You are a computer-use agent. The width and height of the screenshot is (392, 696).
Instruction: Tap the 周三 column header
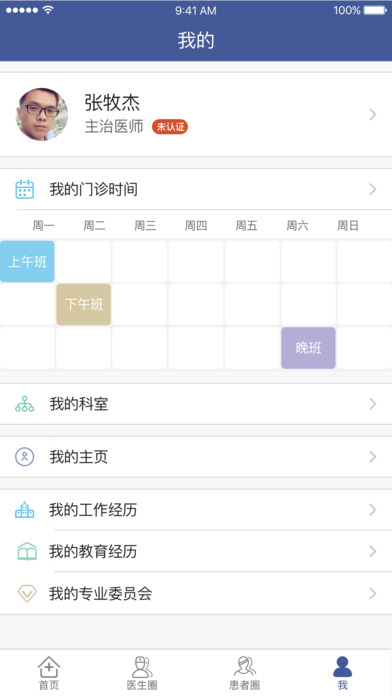click(145, 226)
